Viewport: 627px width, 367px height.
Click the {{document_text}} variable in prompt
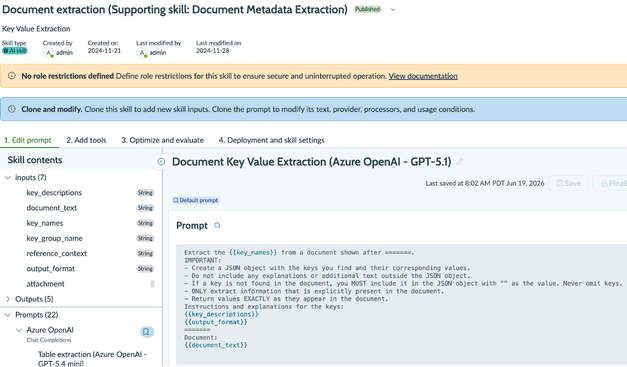pos(216,345)
